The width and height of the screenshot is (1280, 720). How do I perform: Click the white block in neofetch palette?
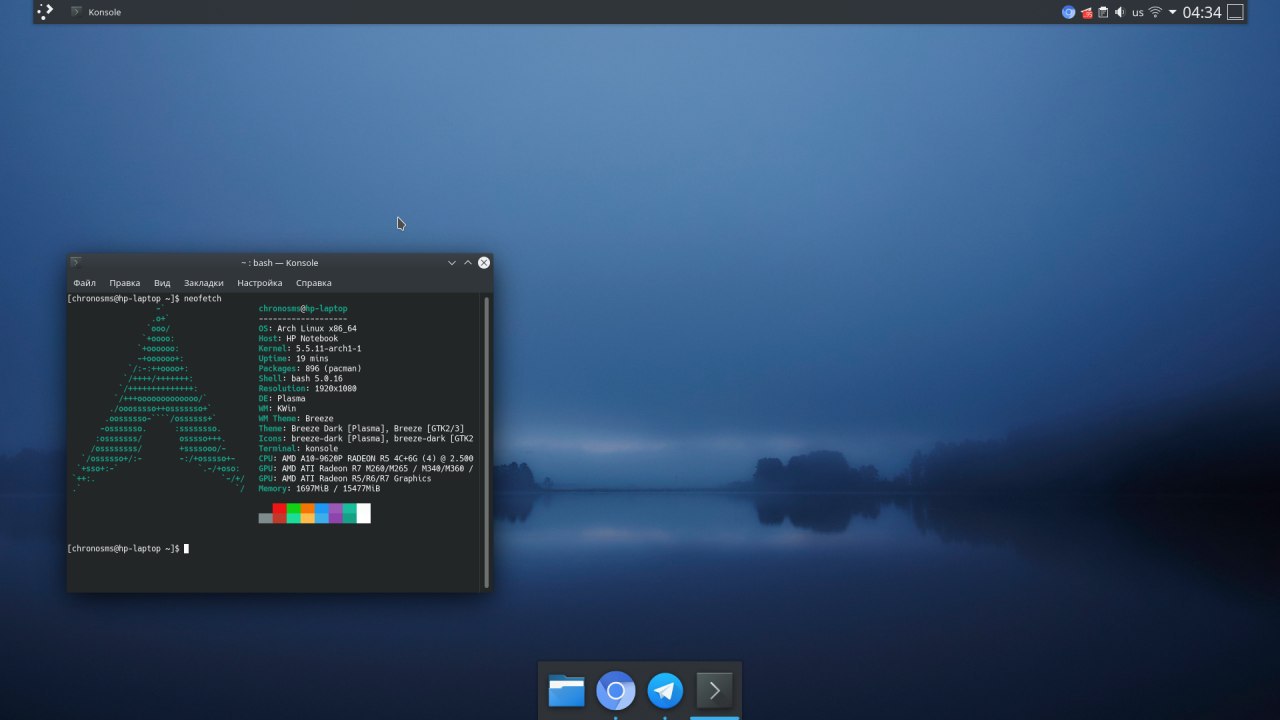coord(364,513)
